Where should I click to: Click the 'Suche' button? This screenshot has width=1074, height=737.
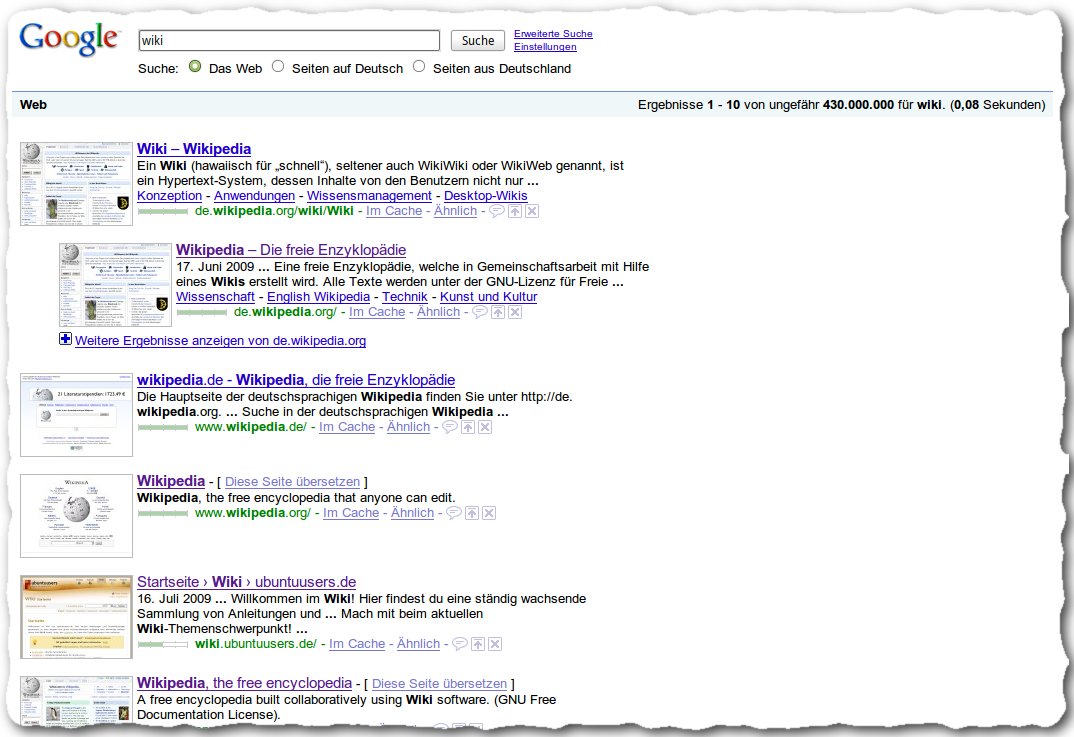tap(478, 40)
